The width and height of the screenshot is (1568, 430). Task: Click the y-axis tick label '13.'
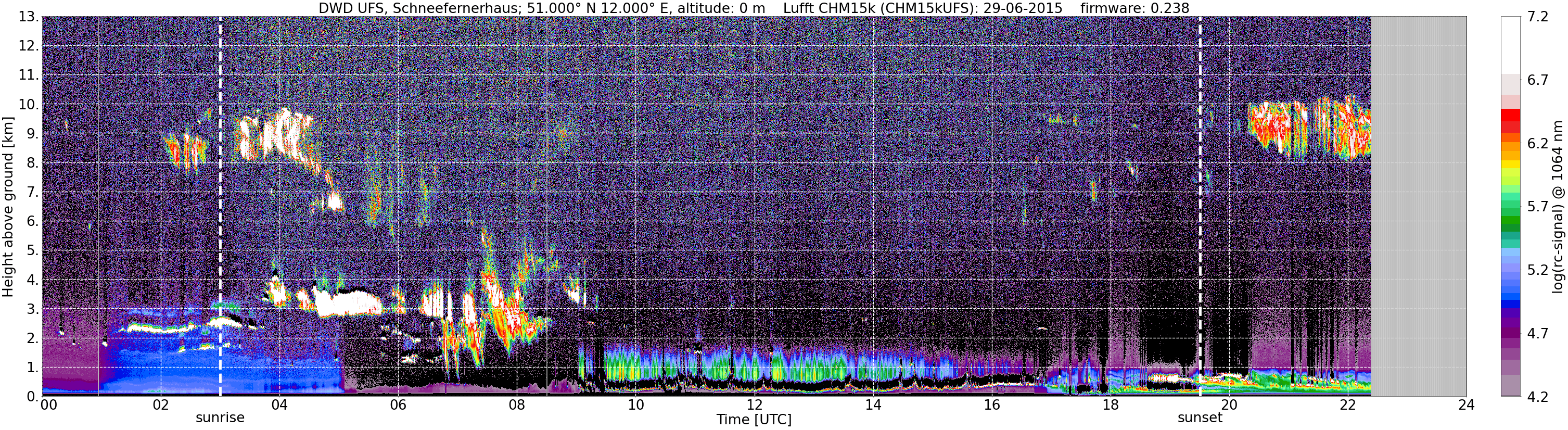29,17
